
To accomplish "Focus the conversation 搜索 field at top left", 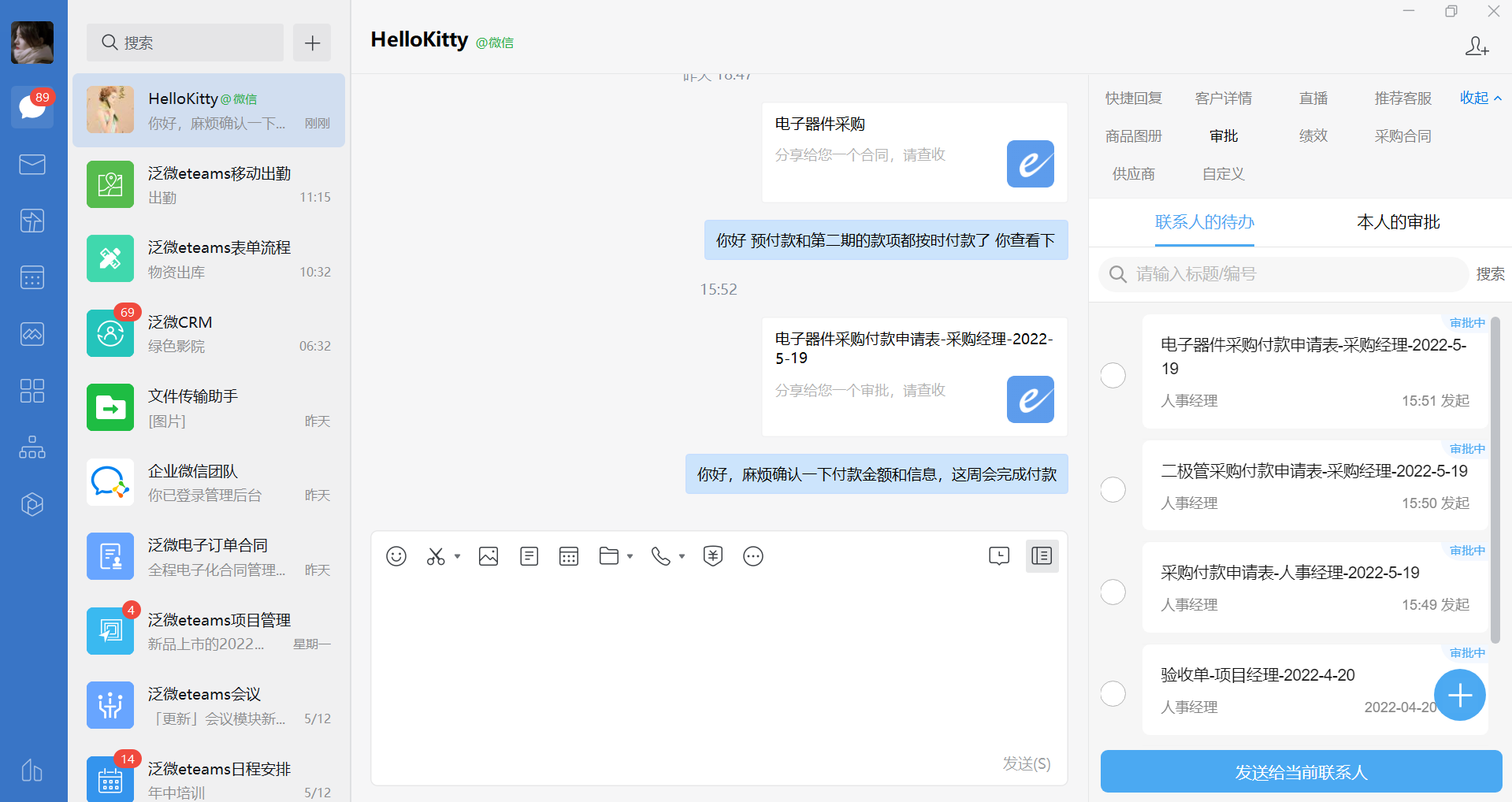I will 185,43.
